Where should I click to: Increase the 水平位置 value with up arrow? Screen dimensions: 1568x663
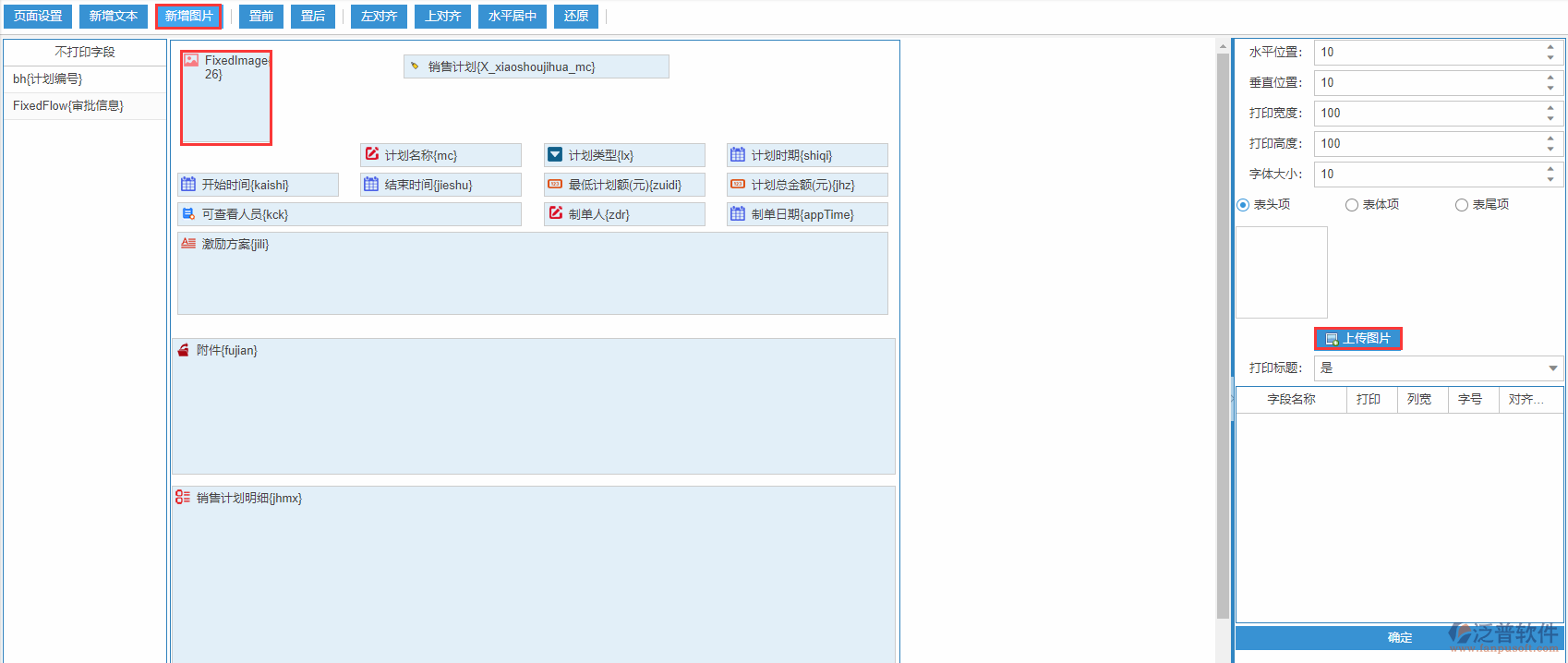[1550, 47]
